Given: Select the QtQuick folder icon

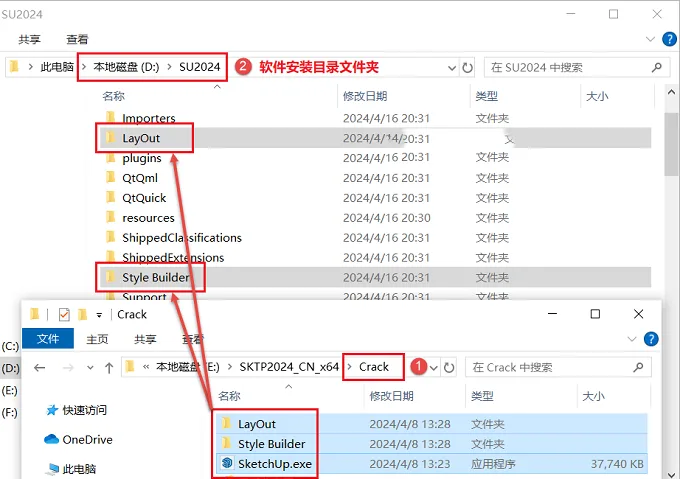Looking at the screenshot, I should (111, 197).
